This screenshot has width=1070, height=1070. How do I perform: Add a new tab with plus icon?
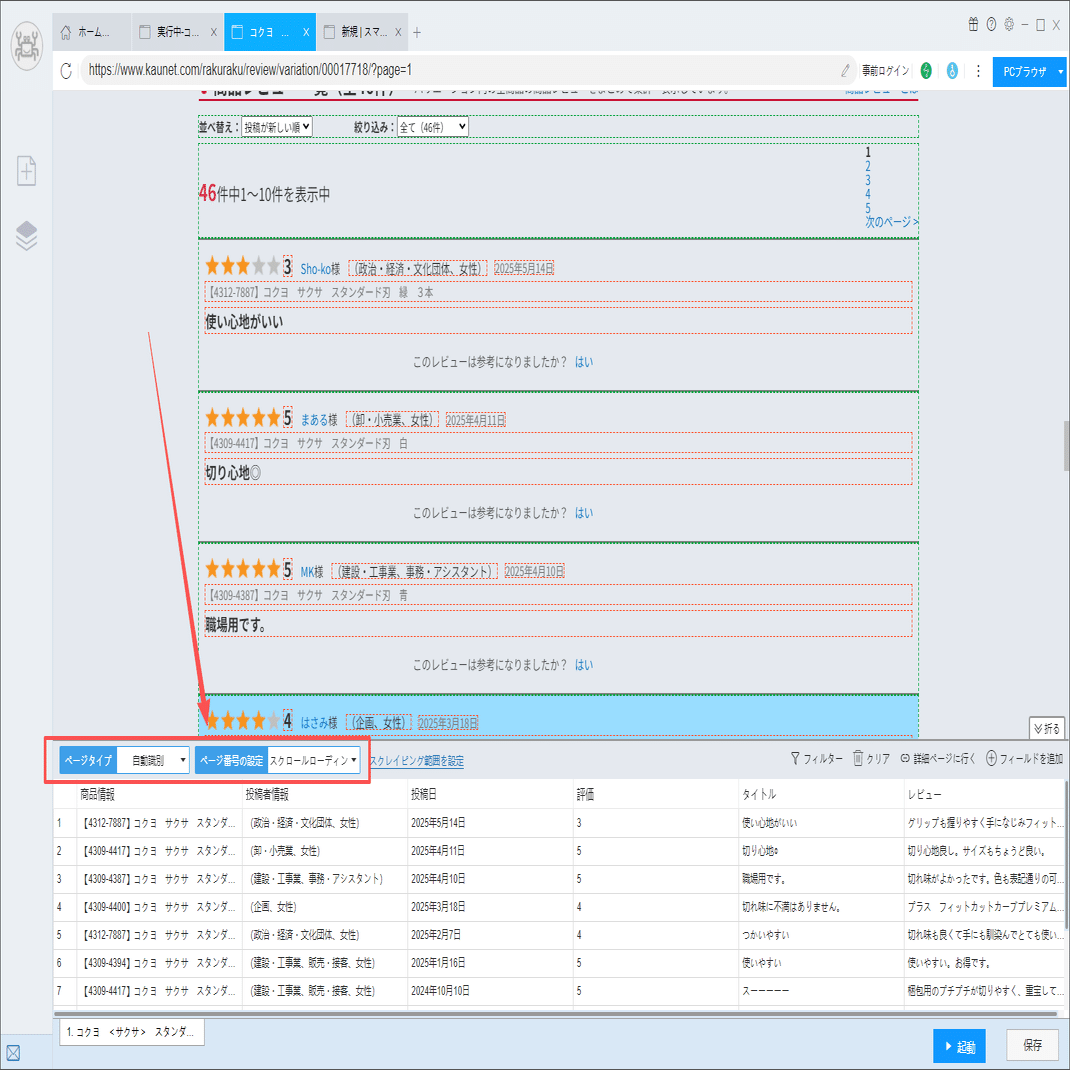(417, 32)
